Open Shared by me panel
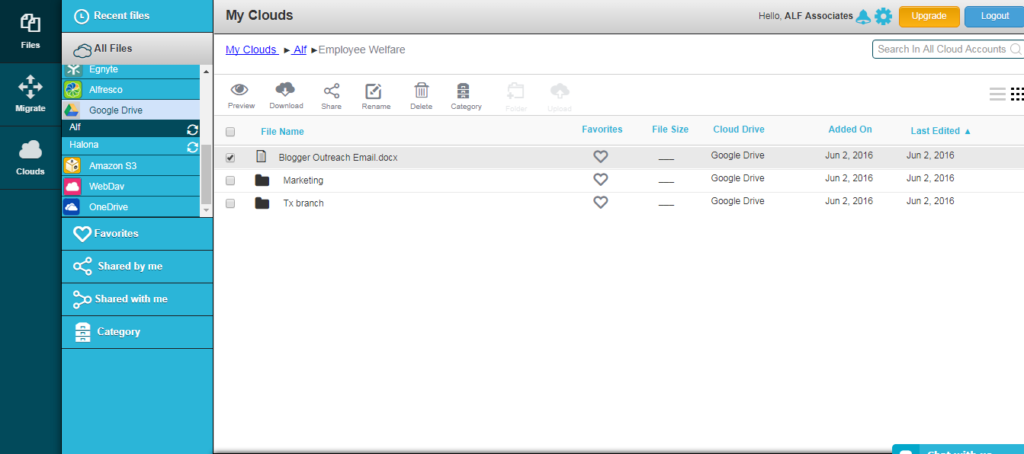The image size is (1024, 454). (x=137, y=267)
